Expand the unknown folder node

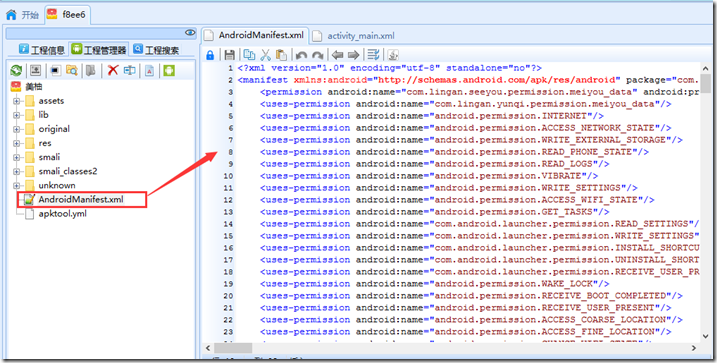17,186
